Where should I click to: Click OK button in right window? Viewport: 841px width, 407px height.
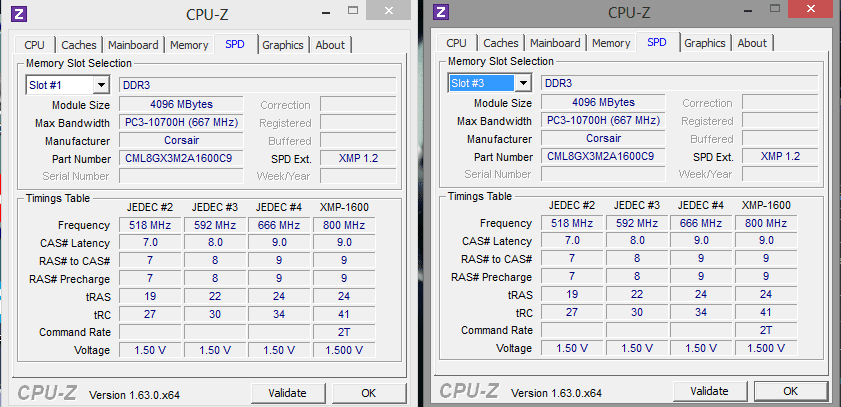(x=791, y=391)
